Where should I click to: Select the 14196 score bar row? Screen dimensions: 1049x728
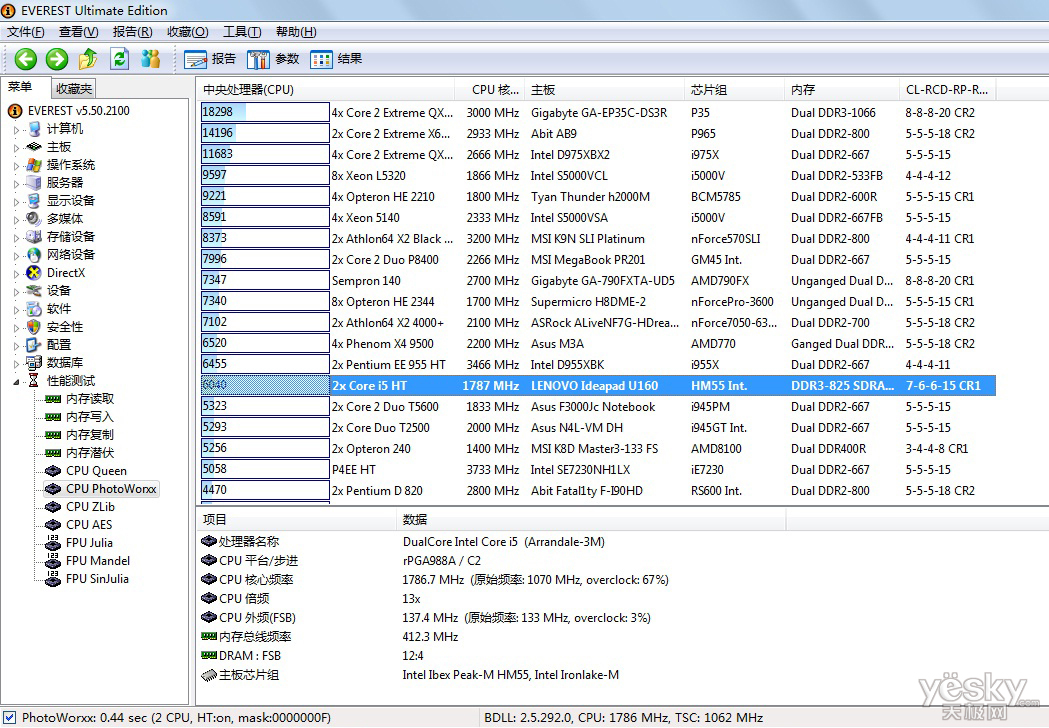pyautogui.click(x=265, y=133)
